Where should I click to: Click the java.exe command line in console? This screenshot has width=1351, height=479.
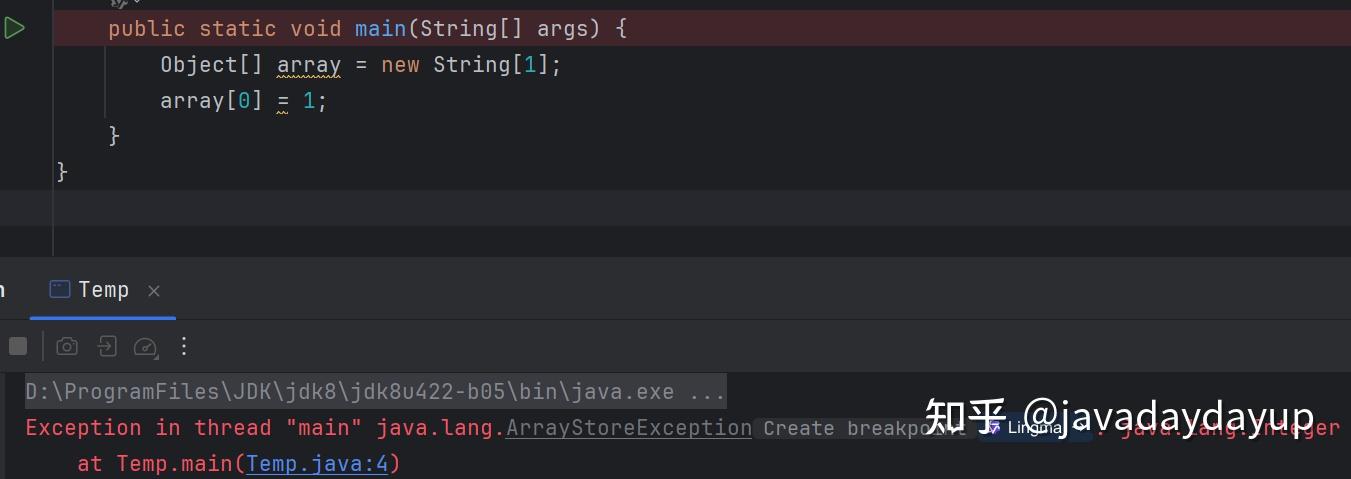click(x=376, y=392)
